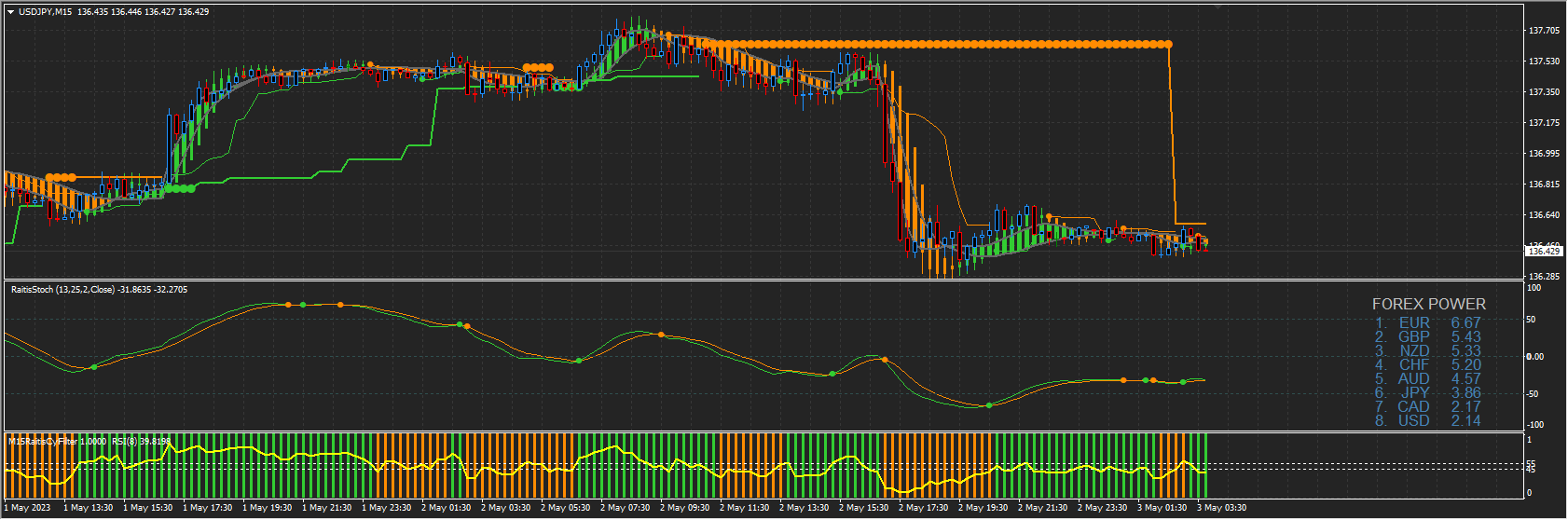Click the 2 May 21:30 time label

(x=1042, y=508)
